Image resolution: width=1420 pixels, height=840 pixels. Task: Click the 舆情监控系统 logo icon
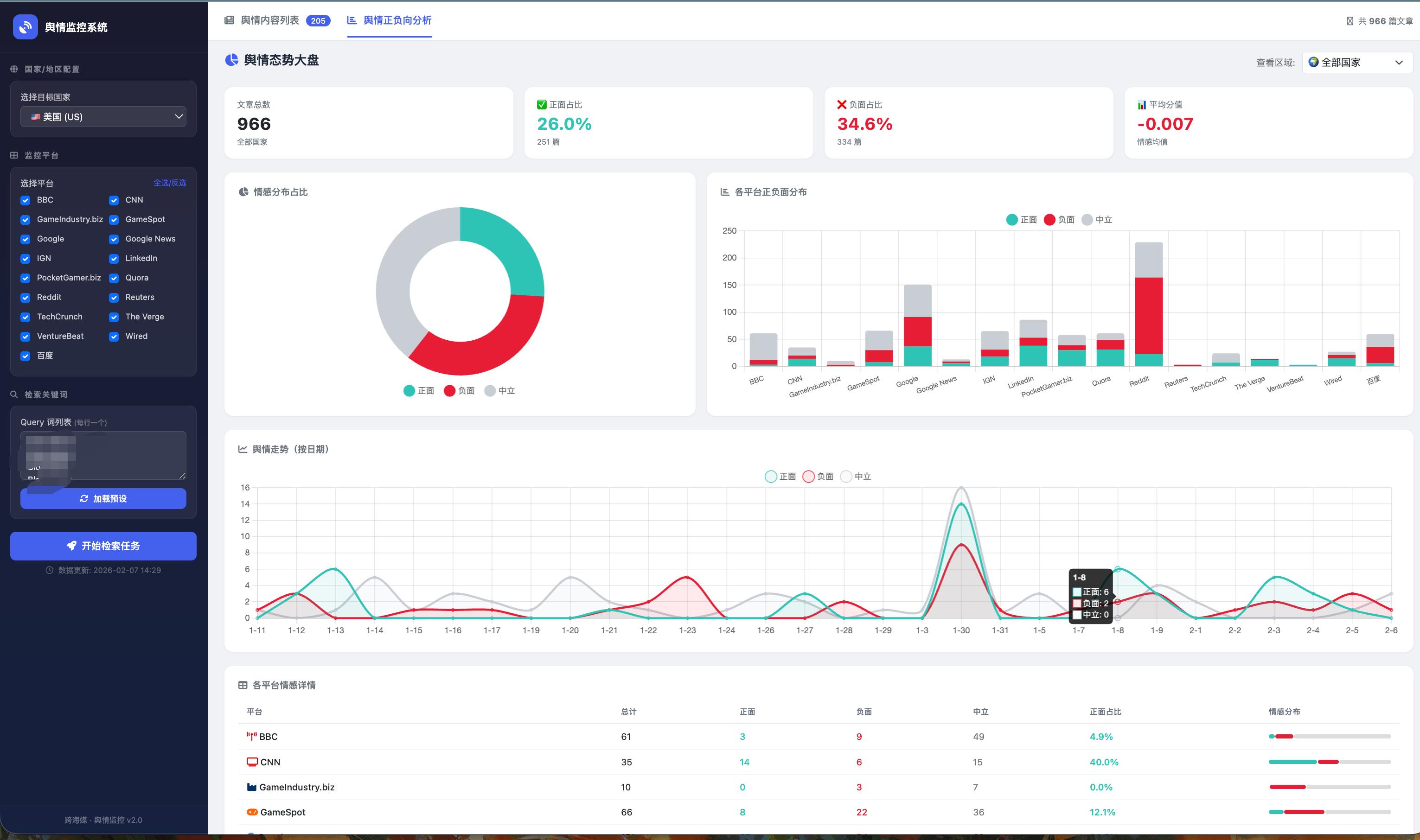click(26, 26)
